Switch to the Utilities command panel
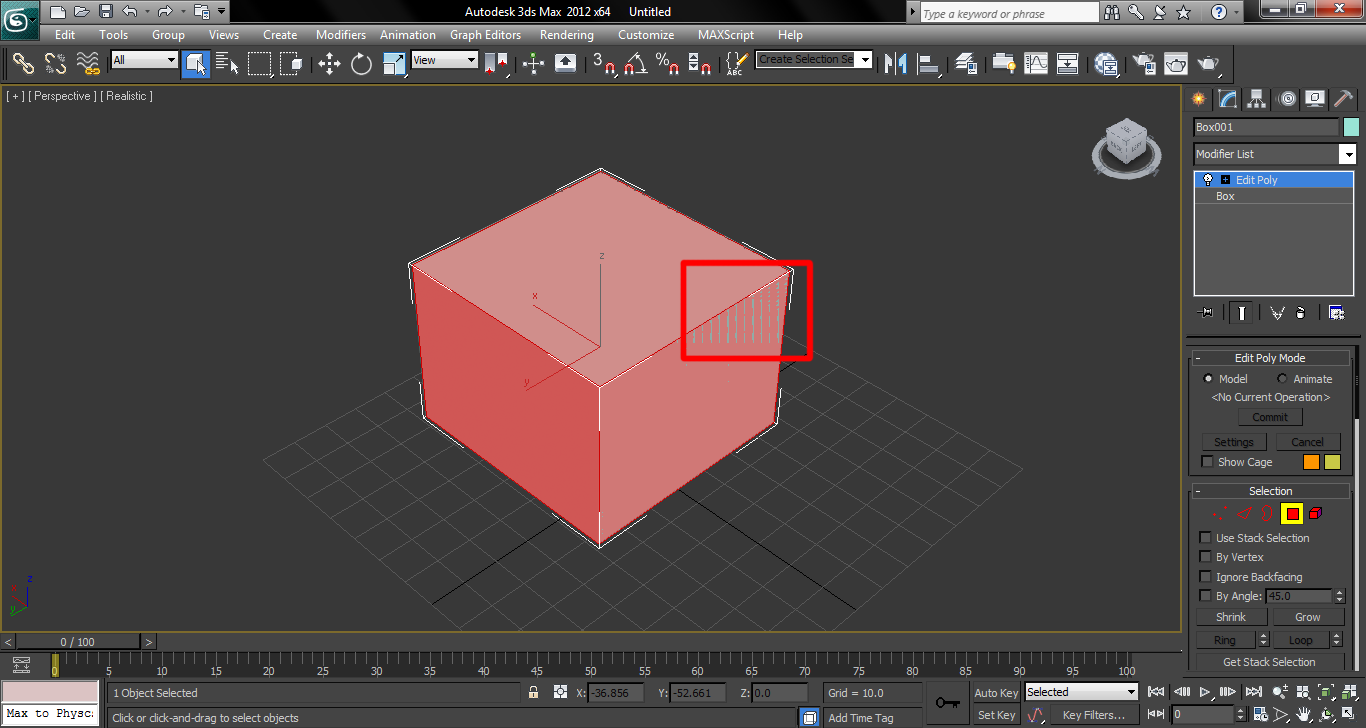The image size is (1366, 728). click(1344, 98)
